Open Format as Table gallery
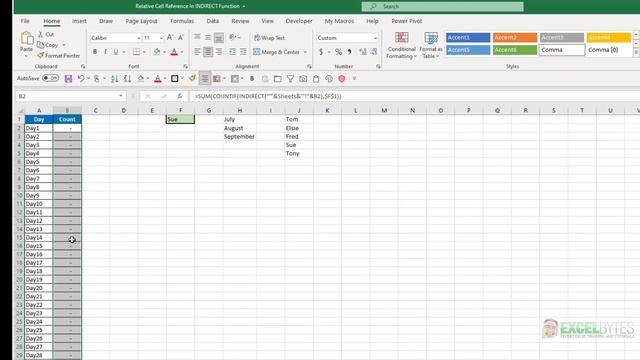Image resolution: width=640 pixels, height=360 pixels. (431, 45)
